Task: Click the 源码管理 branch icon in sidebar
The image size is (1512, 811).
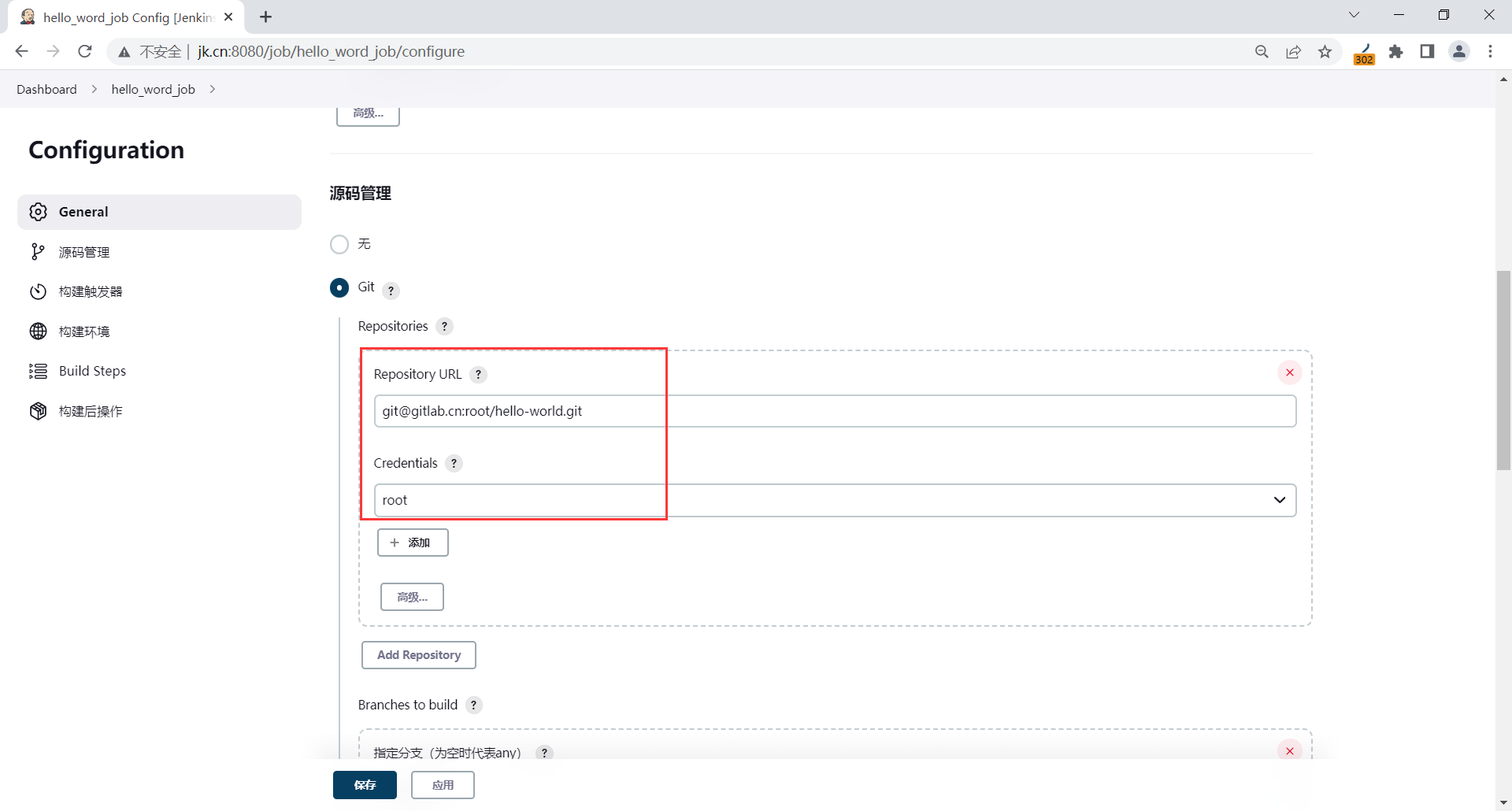Action: point(38,252)
